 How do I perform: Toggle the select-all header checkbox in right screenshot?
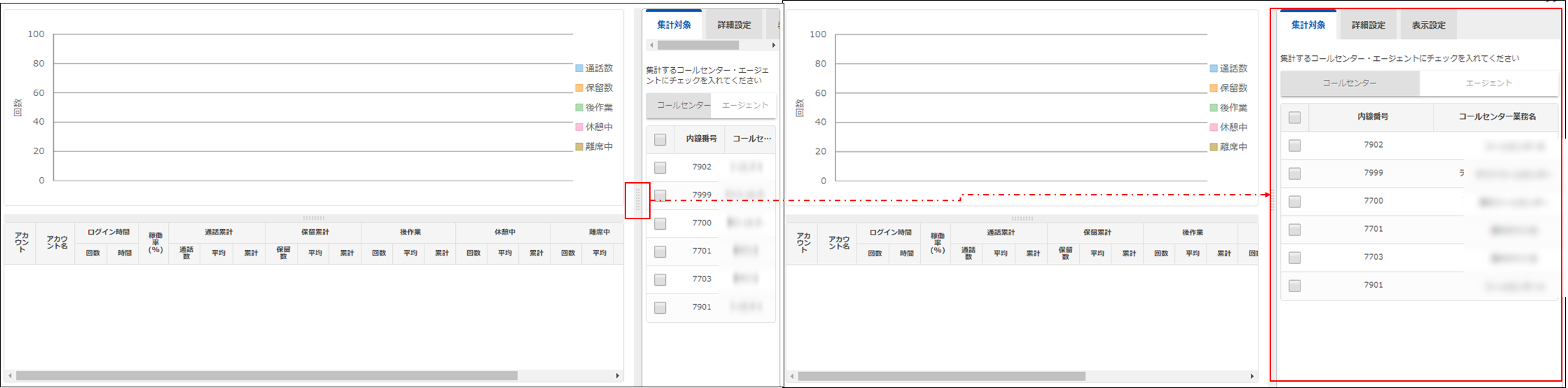click(x=1295, y=118)
